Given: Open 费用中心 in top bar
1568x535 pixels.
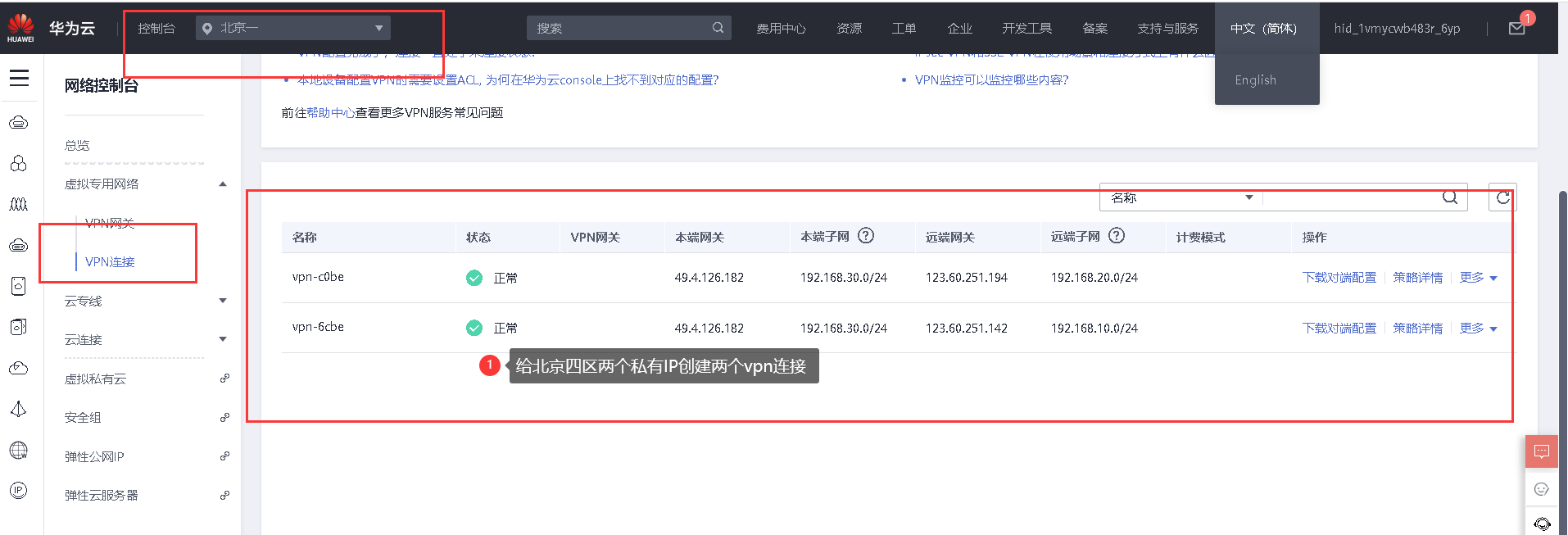Looking at the screenshot, I should click(x=781, y=29).
